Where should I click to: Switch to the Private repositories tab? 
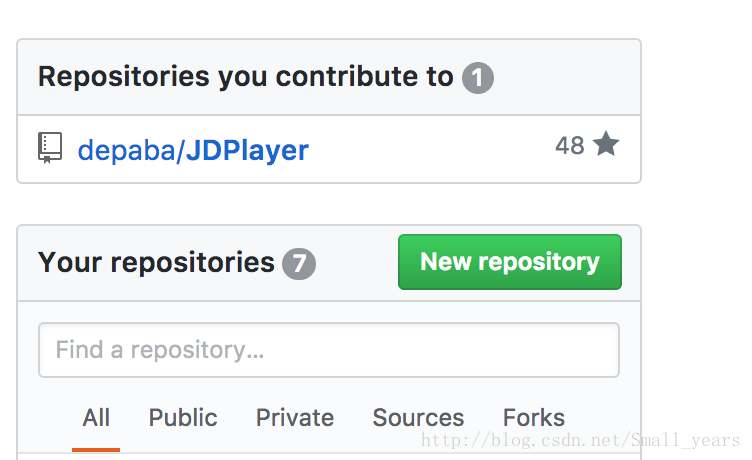click(294, 417)
